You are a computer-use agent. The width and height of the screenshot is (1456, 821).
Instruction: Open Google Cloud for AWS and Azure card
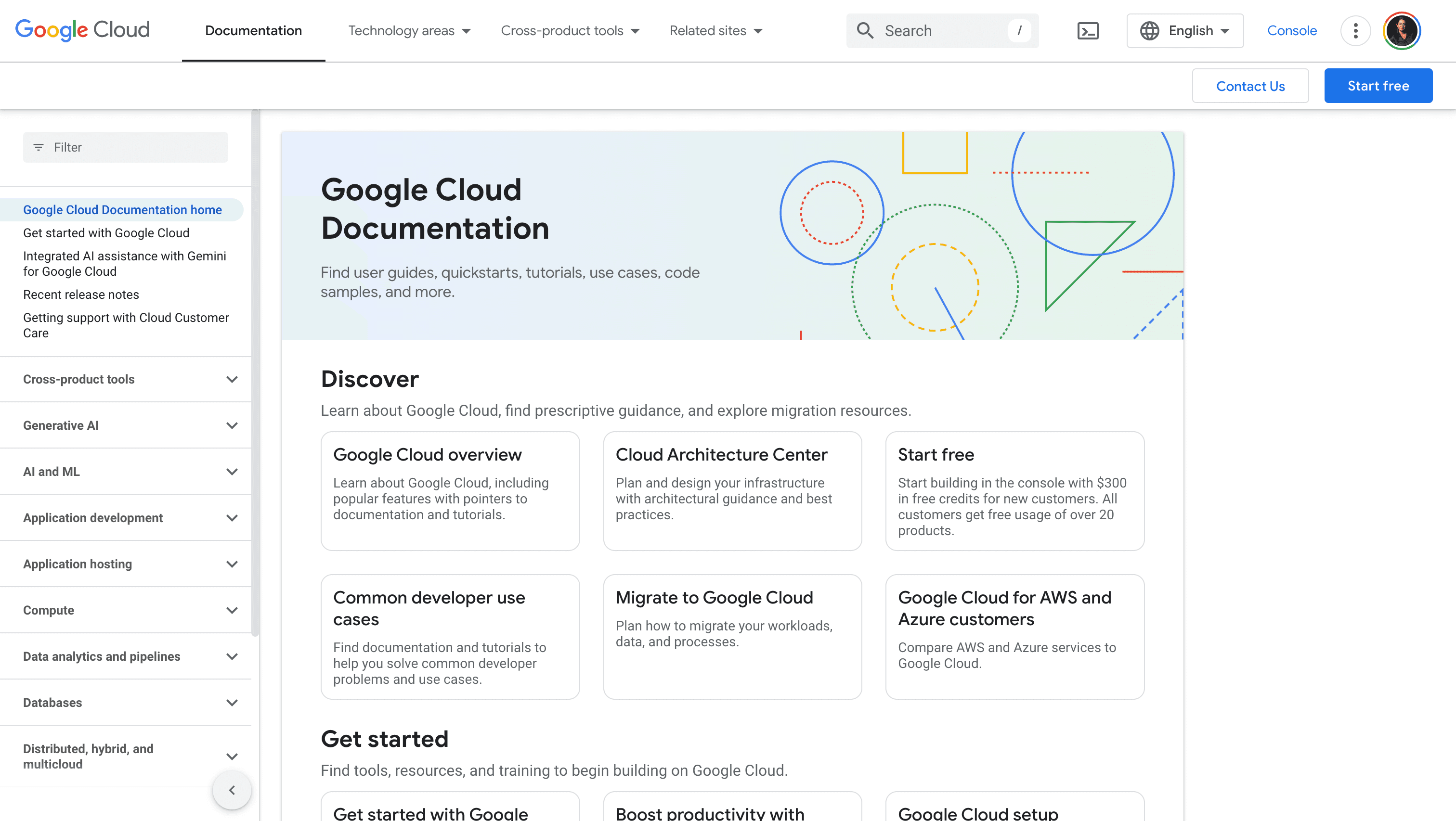[x=1014, y=637]
